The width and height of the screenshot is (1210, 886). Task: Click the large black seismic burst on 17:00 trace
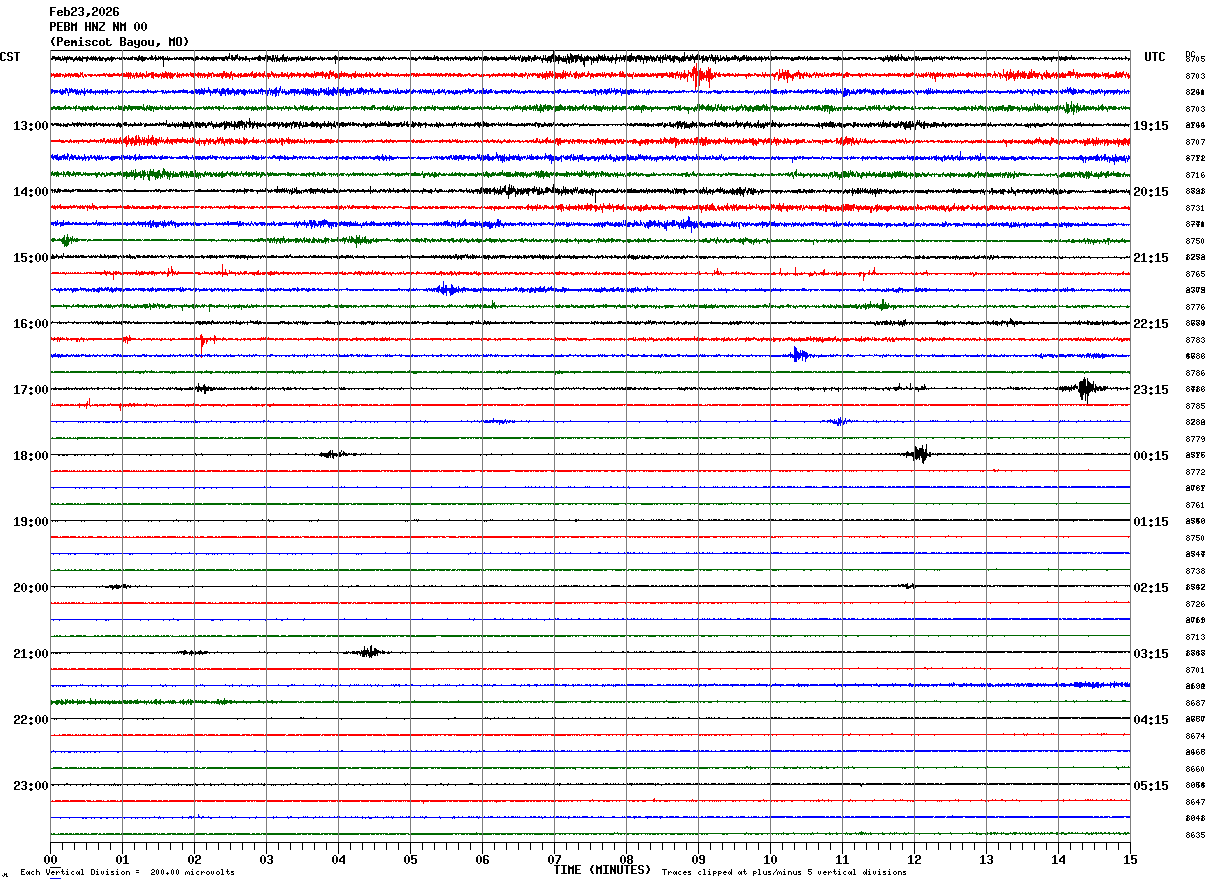pos(1086,389)
